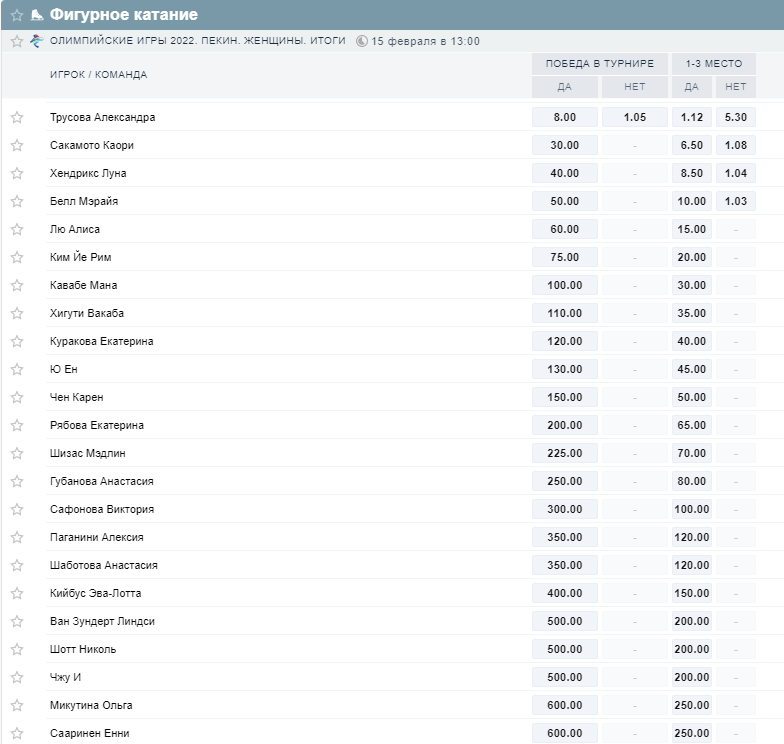
Task: Favorite the Olympic Games 2022 event star
Action: [x=16, y=41]
